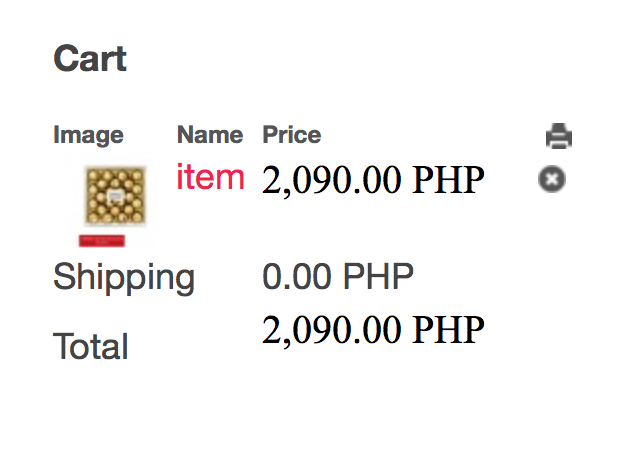
Task: Click the item price 2,090.00 PHP
Action: (x=373, y=181)
